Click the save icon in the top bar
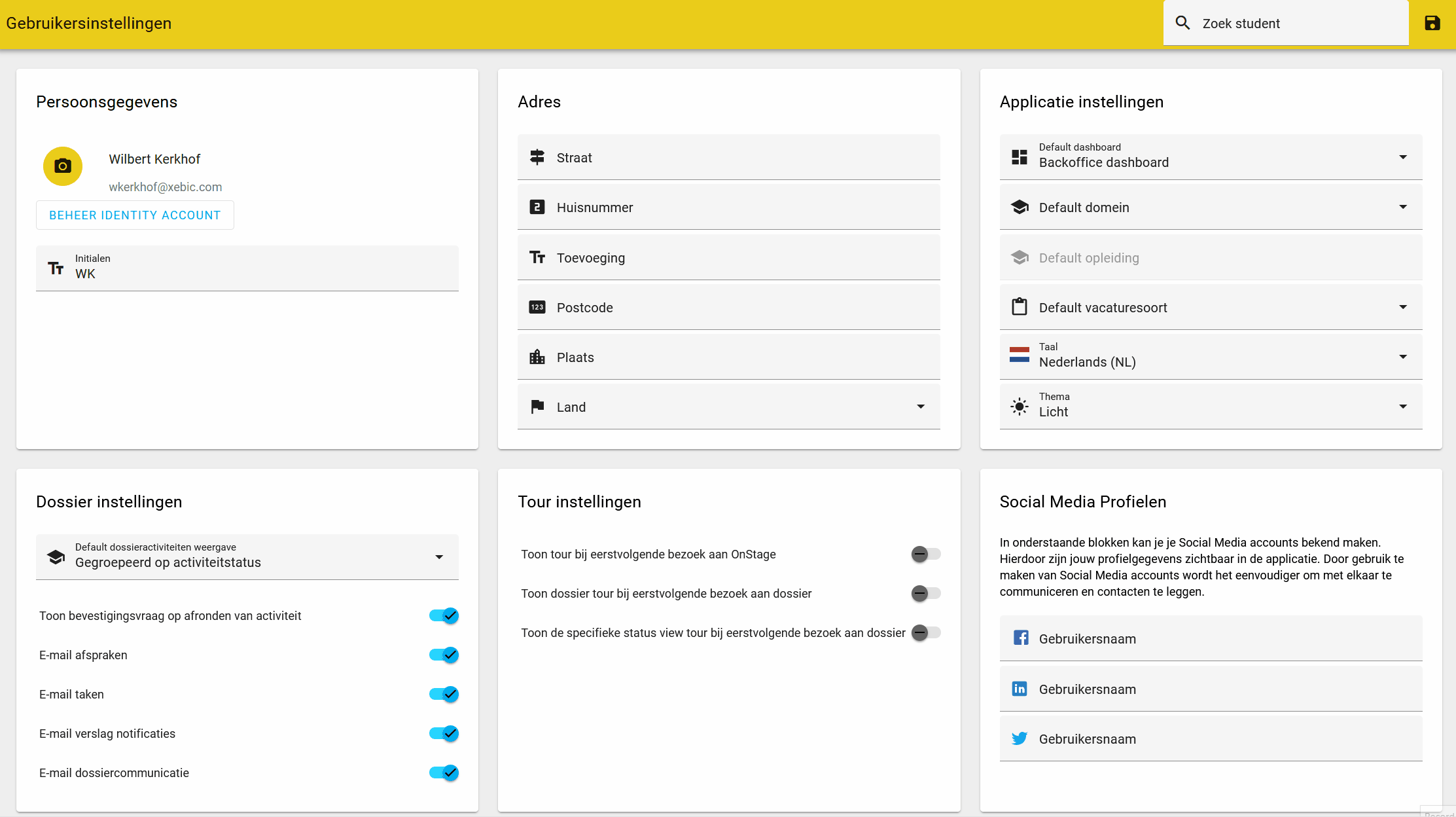The width and height of the screenshot is (1456, 817). [1432, 22]
